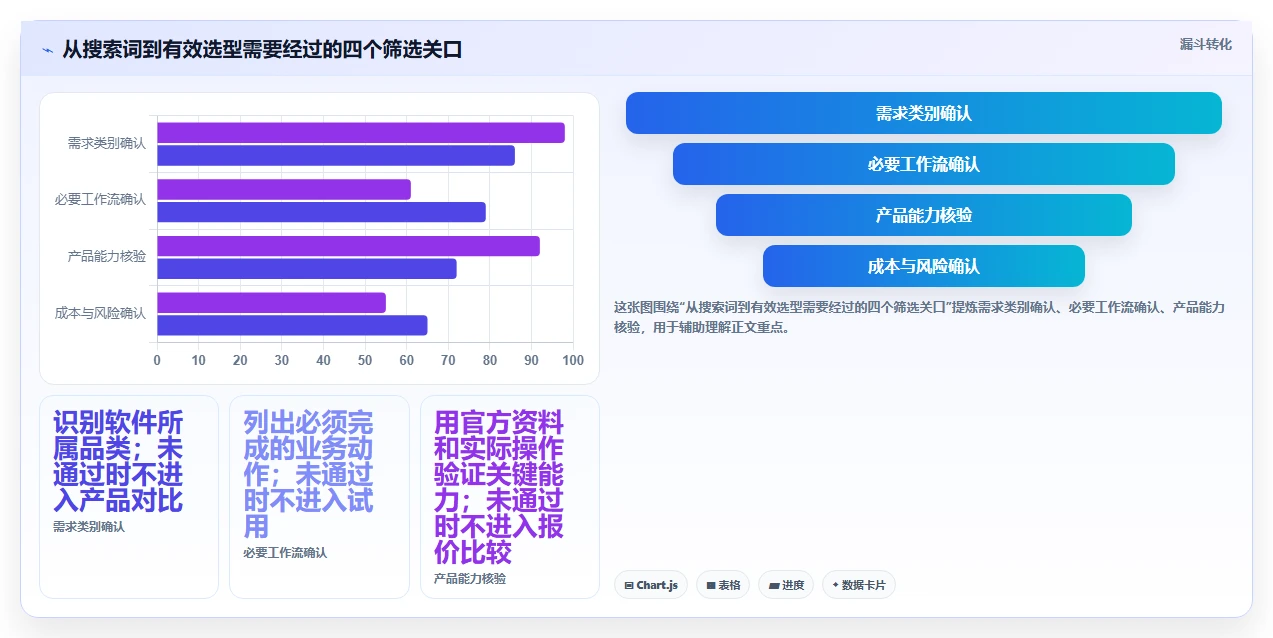Click the 表格 tag
This screenshot has width=1273, height=638.
724,585
